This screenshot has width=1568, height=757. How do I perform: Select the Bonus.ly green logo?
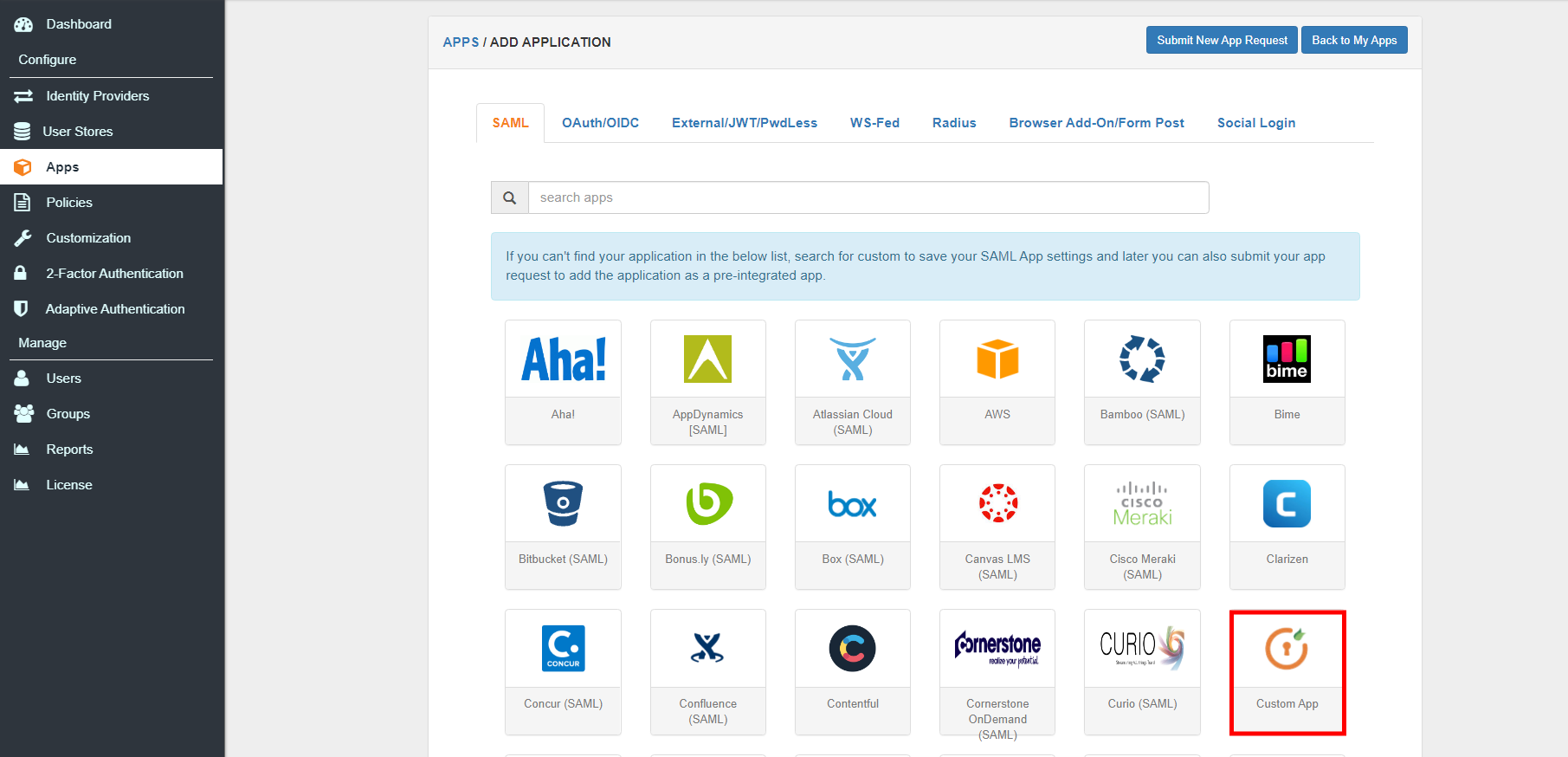pyautogui.click(x=709, y=503)
